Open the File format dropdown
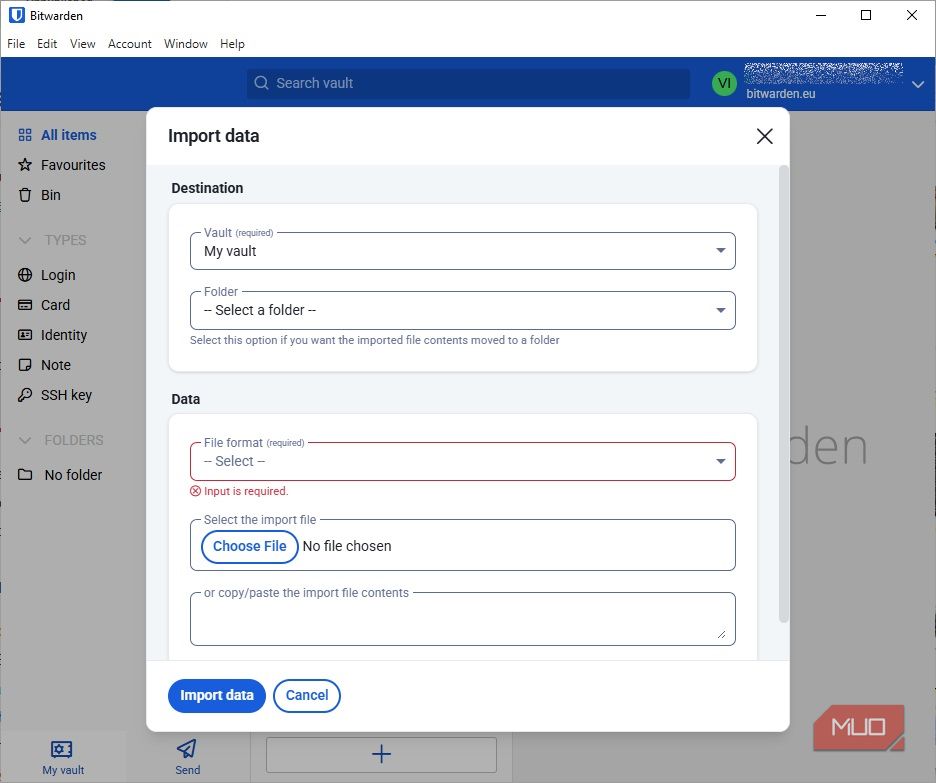Screen dimensions: 936x783 [463, 461]
